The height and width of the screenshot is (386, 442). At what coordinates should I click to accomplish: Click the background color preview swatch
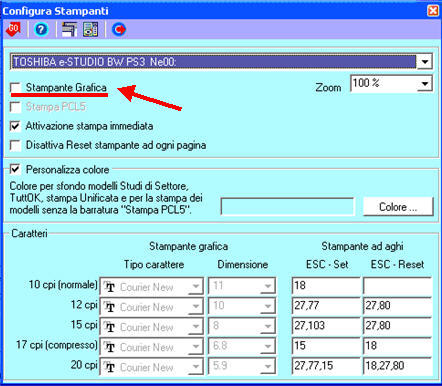(287, 207)
